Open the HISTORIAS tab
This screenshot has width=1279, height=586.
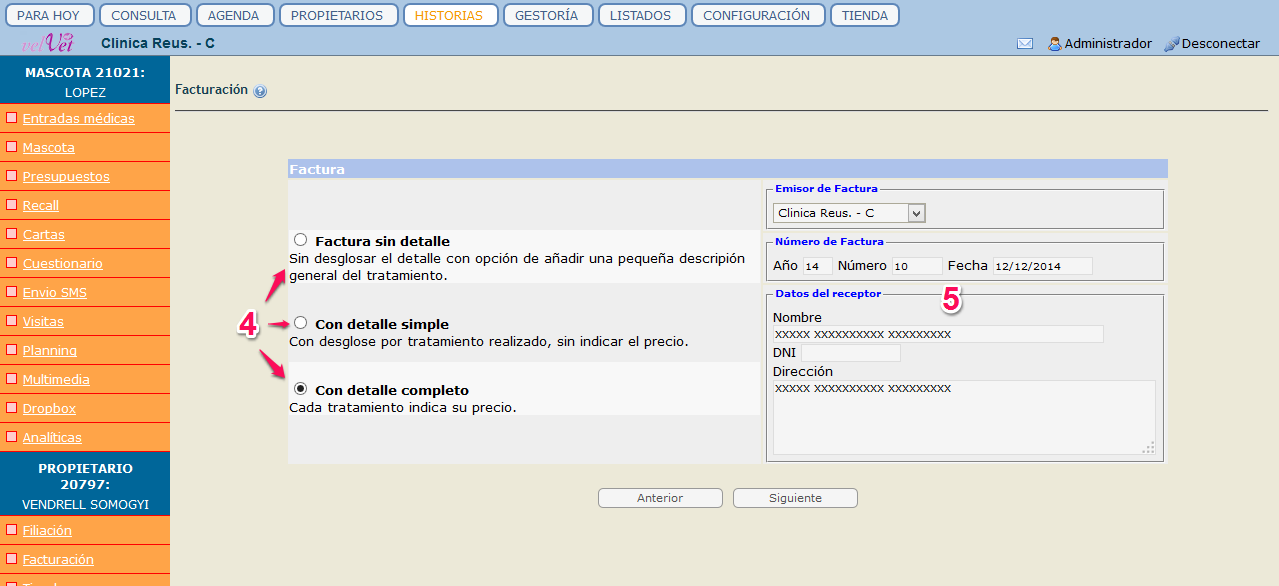(448, 15)
